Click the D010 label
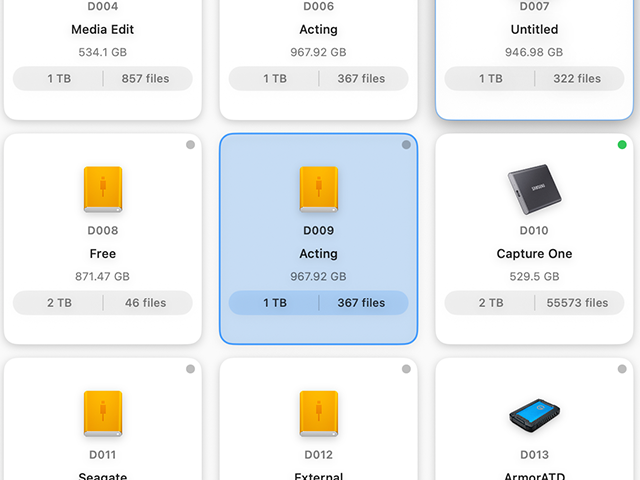Image resolution: width=640 pixels, height=480 pixels. click(x=534, y=231)
